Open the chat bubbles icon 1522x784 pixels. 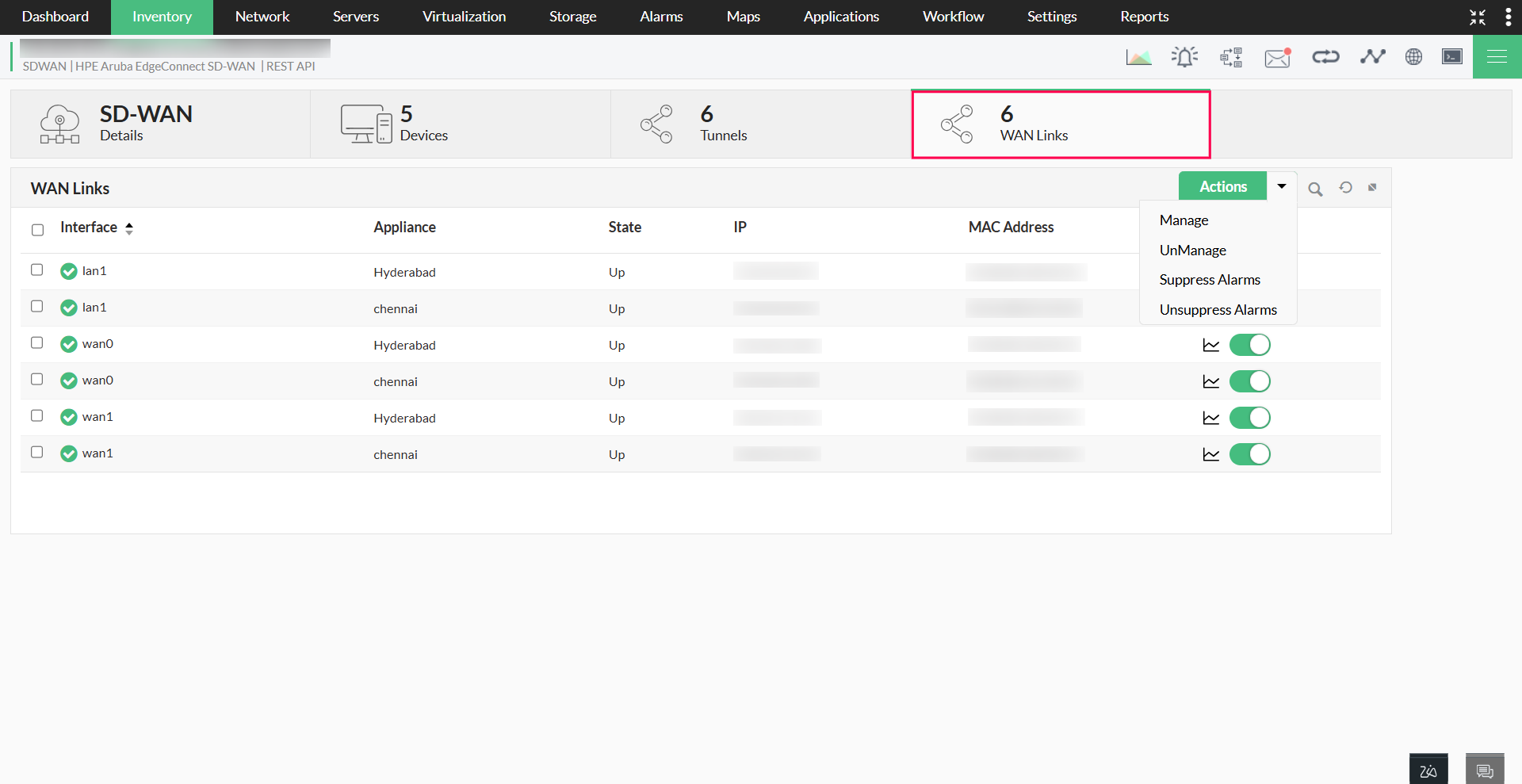(1485, 769)
